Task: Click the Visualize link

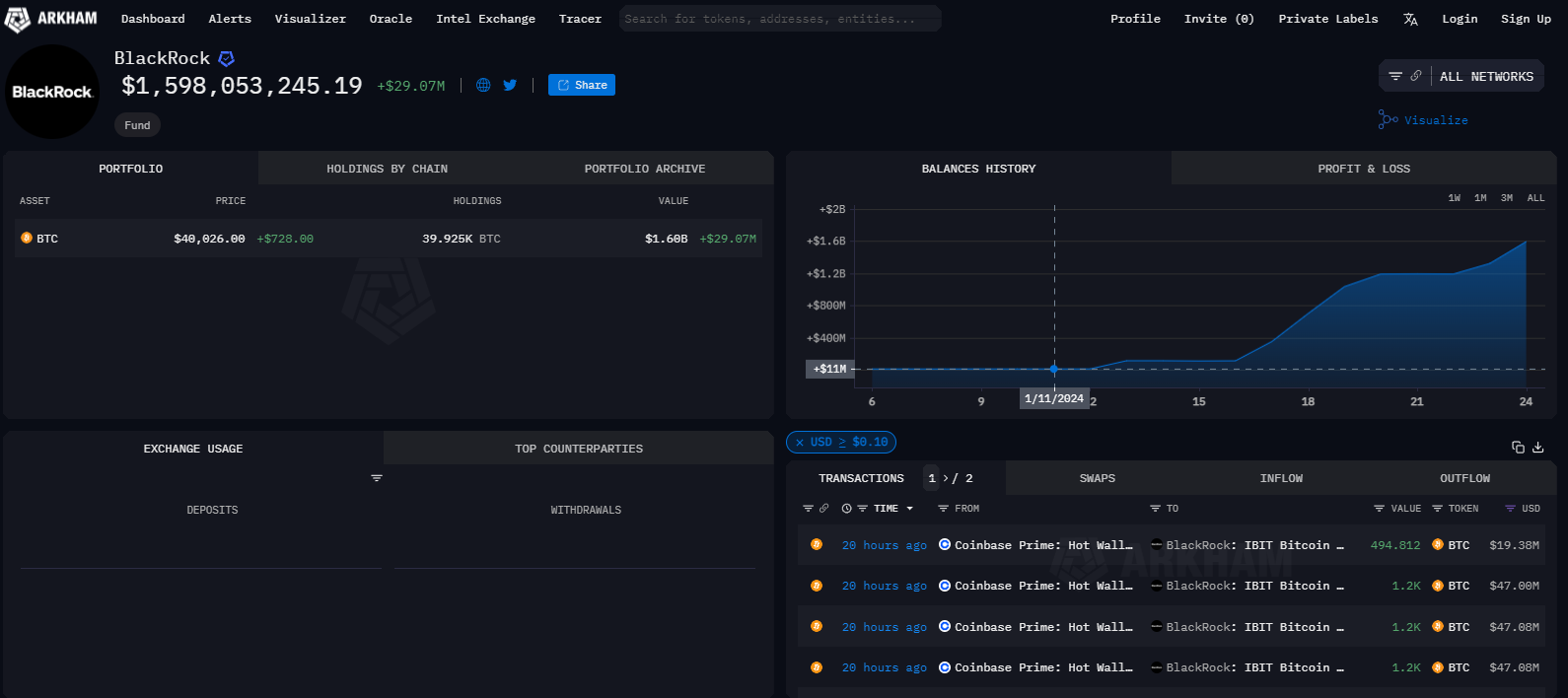Action: 1423,119
